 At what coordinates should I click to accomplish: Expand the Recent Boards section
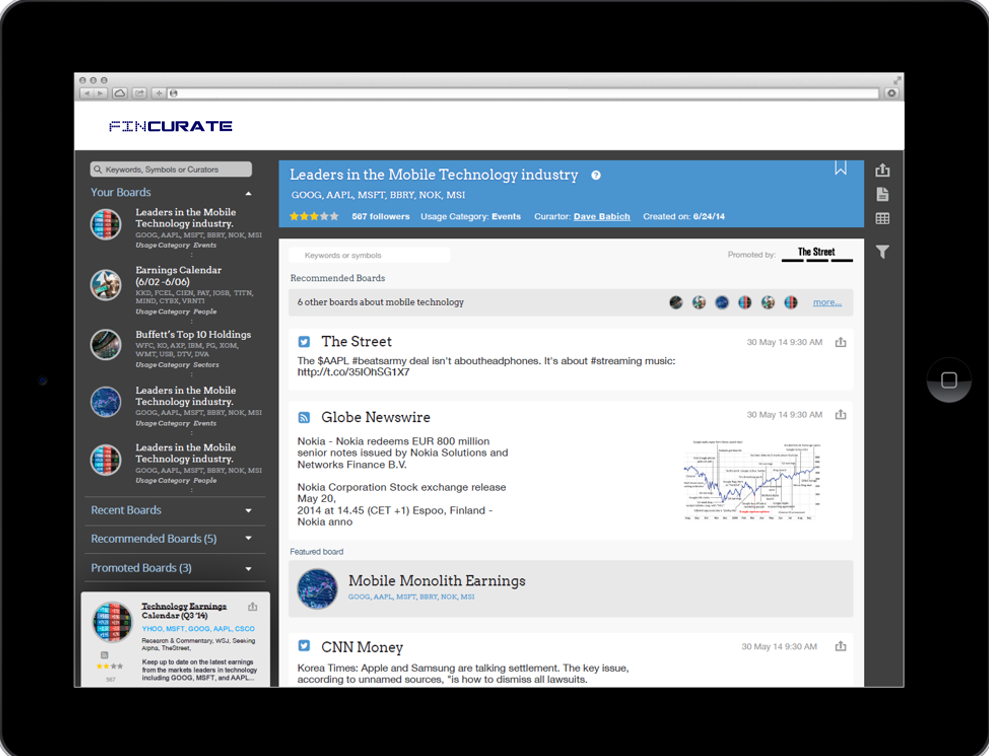[249, 510]
